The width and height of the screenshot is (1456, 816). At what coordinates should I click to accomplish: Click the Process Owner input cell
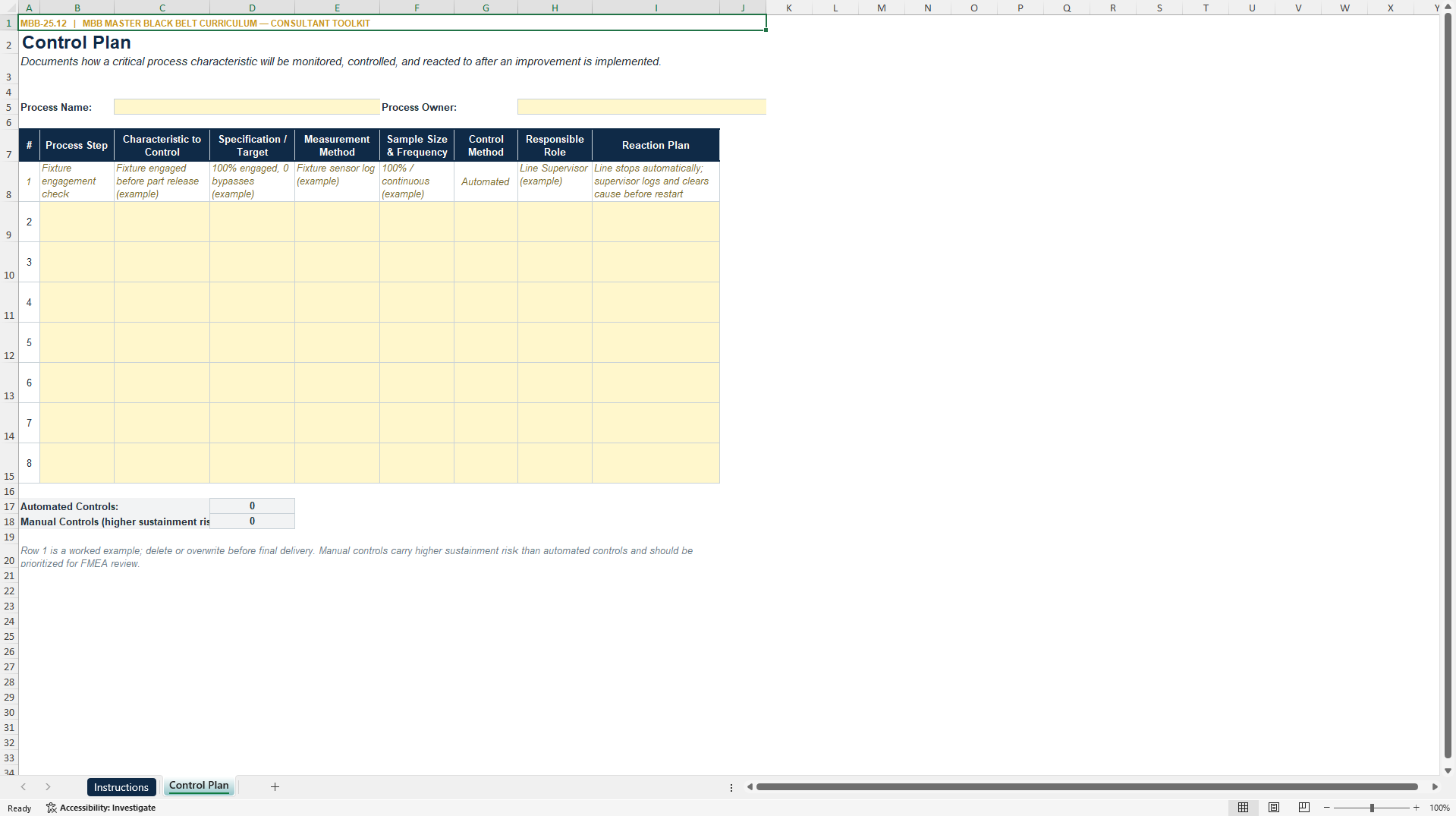point(642,107)
